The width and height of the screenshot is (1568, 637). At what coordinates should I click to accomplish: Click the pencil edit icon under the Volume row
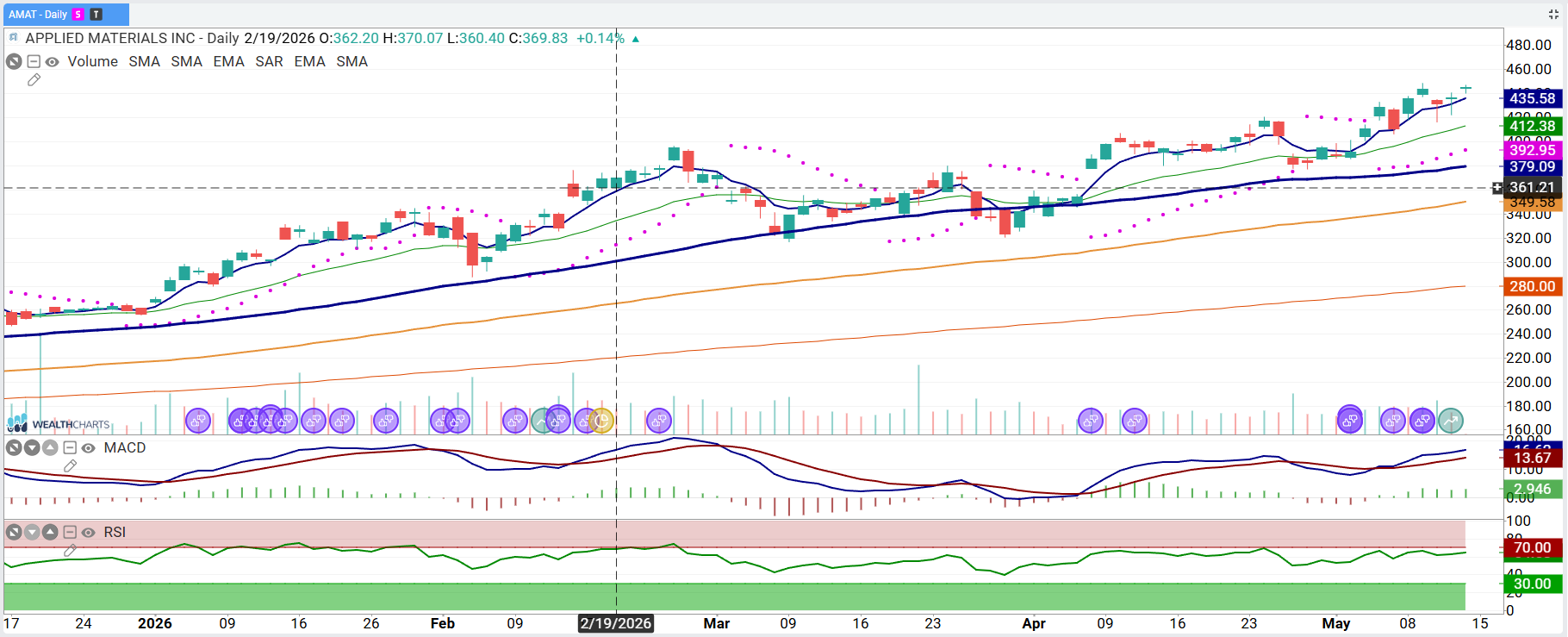pyautogui.click(x=34, y=80)
